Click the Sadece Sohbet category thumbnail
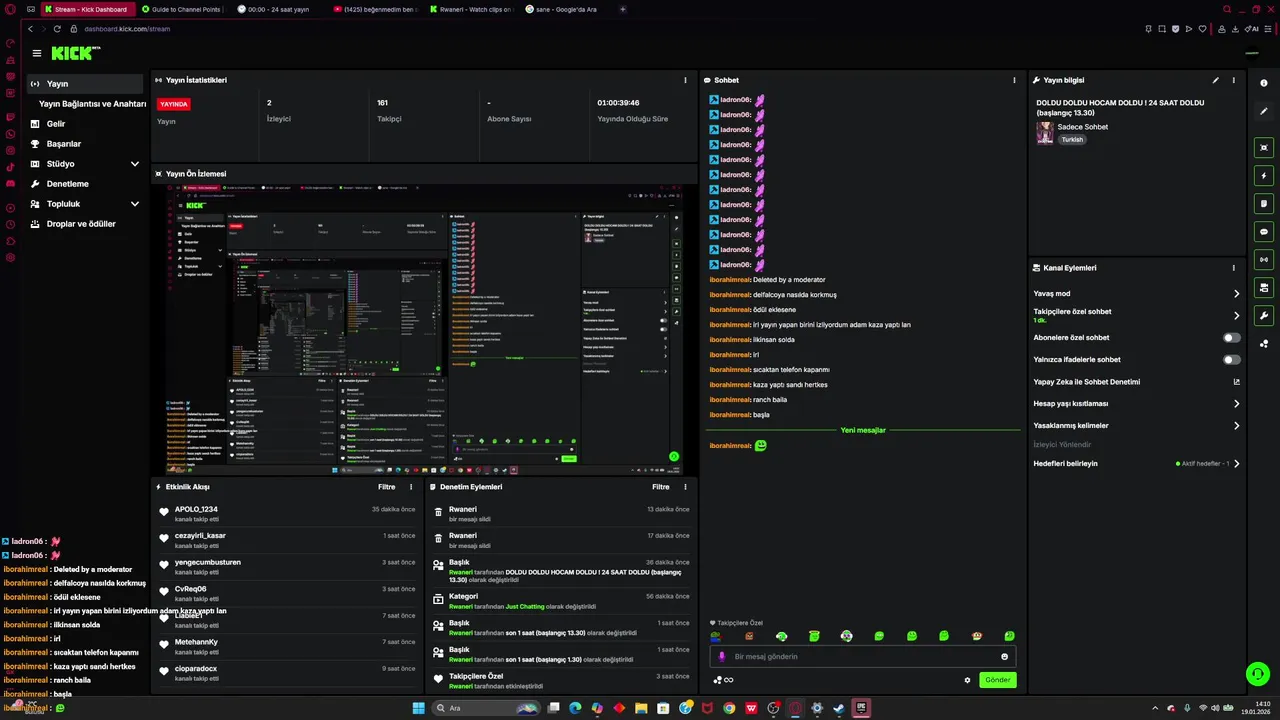Viewport: 1280px width, 720px height. pos(1045,133)
